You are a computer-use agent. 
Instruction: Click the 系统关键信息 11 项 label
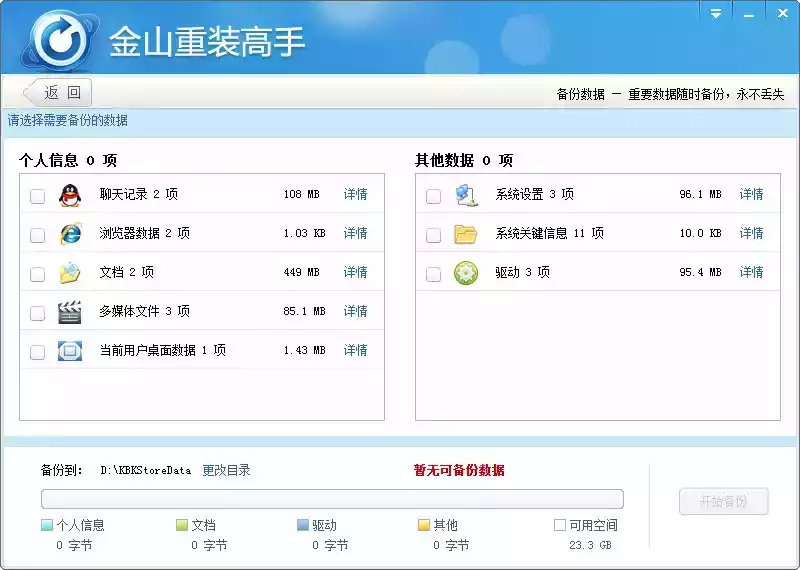coord(549,233)
